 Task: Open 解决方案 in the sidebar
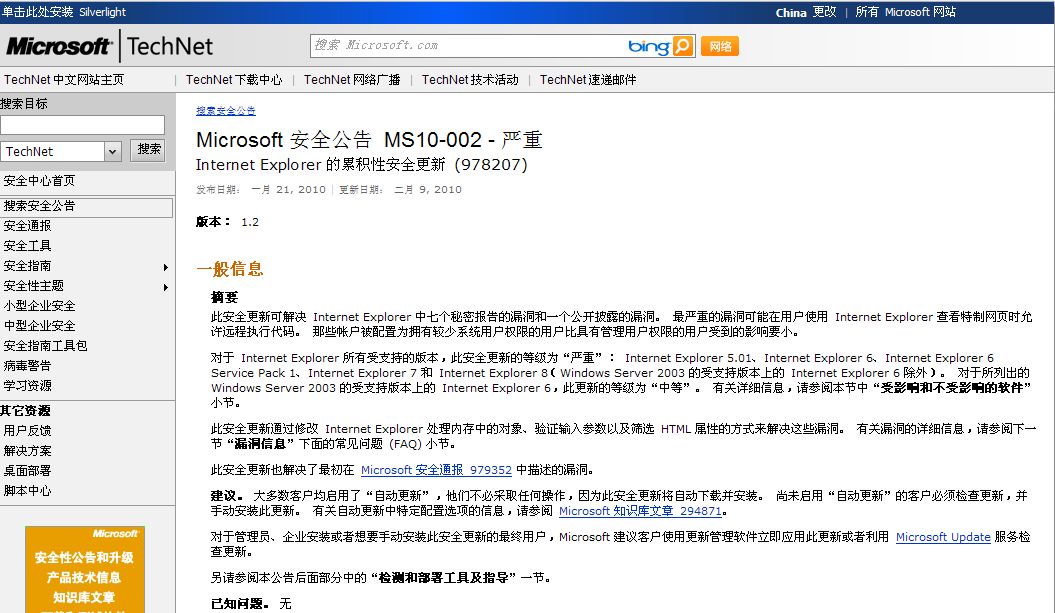pyautogui.click(x=27, y=451)
